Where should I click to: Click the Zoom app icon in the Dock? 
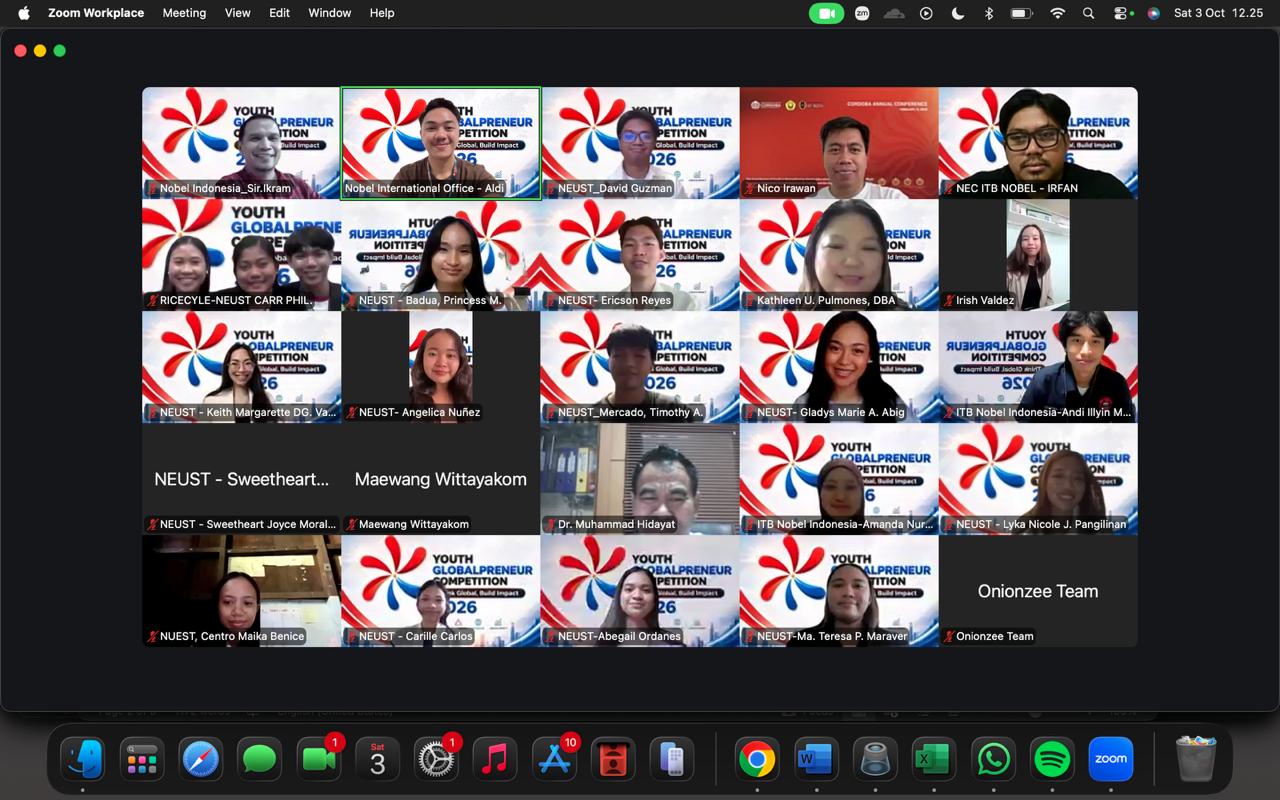point(1111,759)
